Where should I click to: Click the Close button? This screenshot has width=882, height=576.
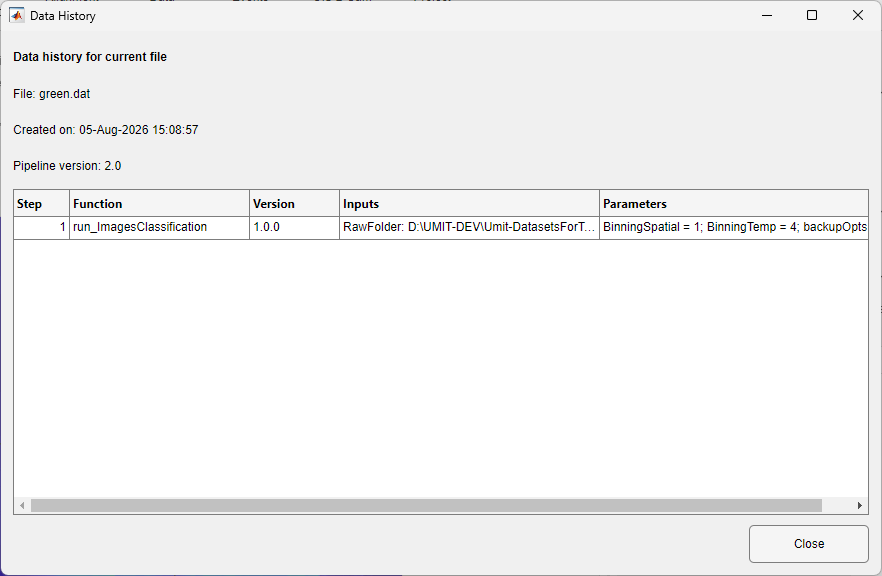(808, 544)
